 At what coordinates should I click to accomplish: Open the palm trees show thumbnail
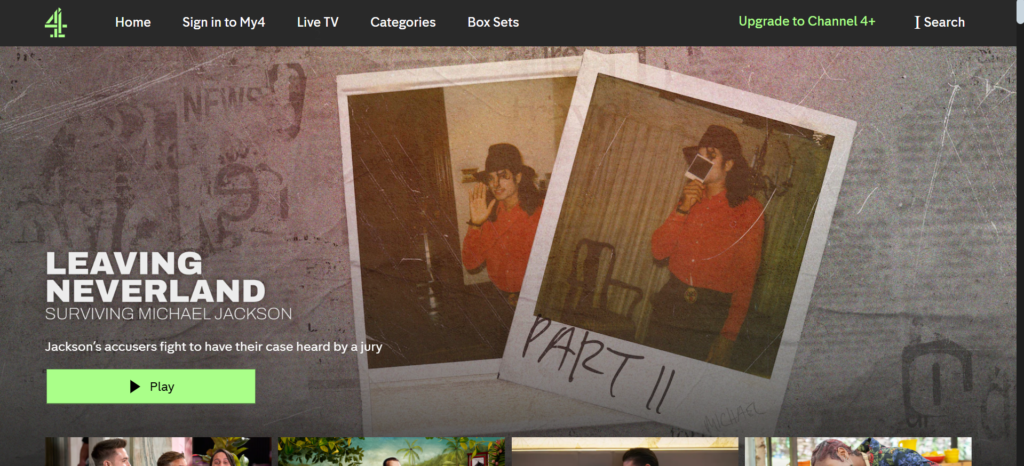coord(391,452)
